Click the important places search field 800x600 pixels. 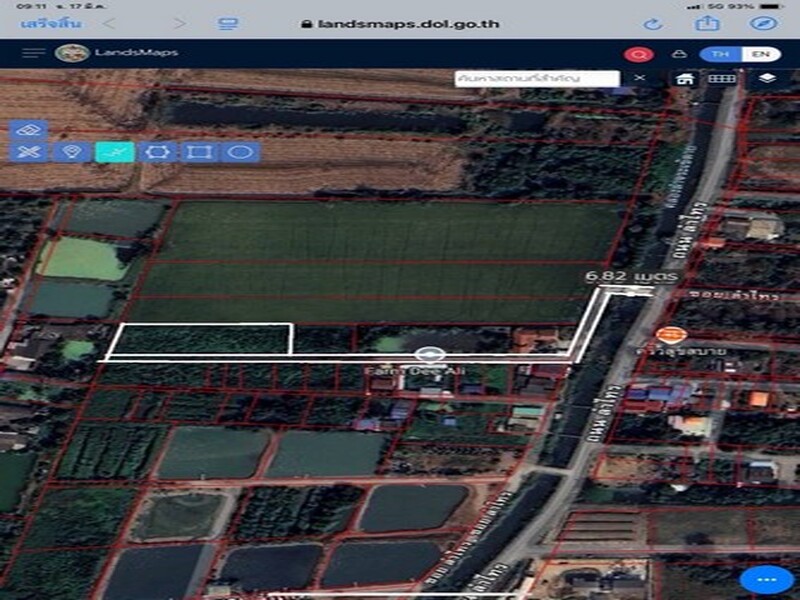536,78
